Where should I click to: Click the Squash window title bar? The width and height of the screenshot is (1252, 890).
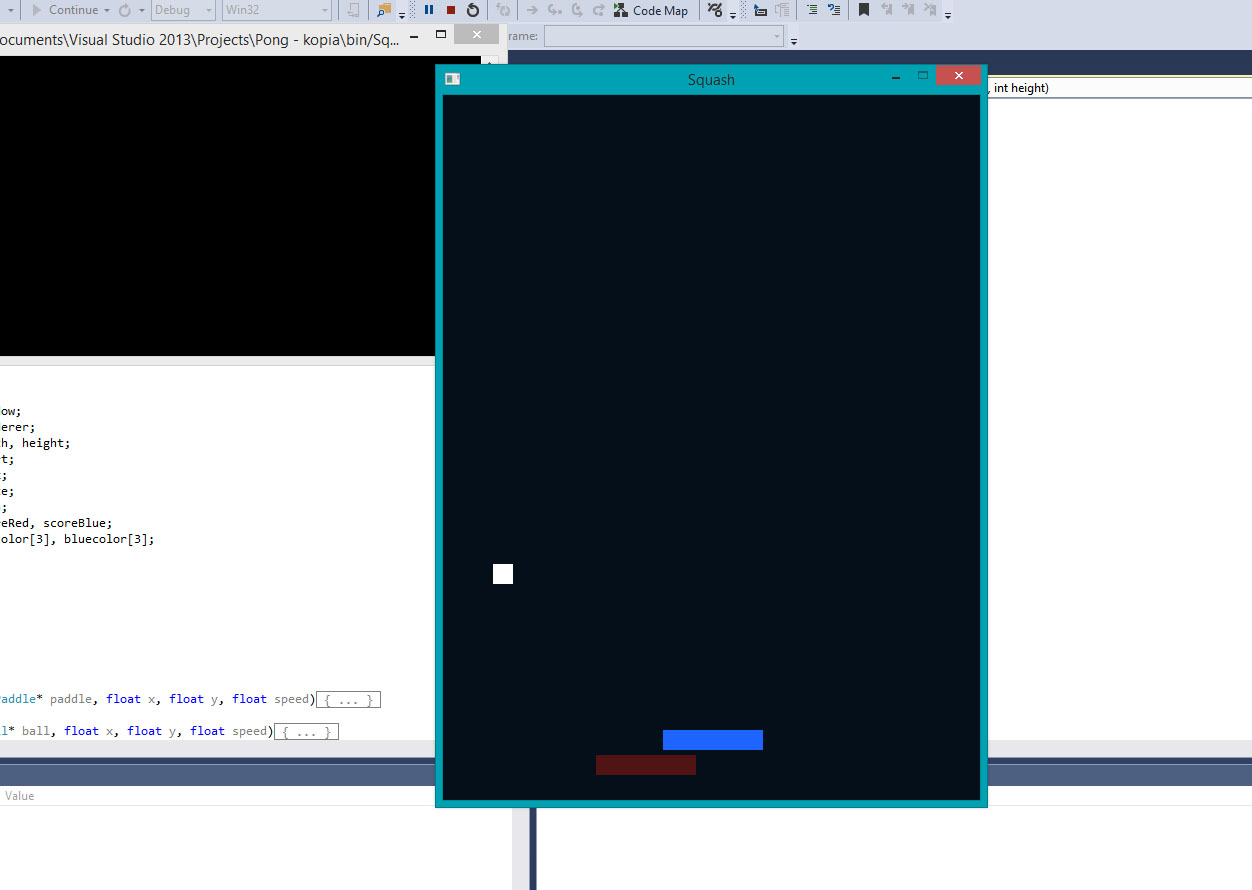pyautogui.click(x=711, y=80)
